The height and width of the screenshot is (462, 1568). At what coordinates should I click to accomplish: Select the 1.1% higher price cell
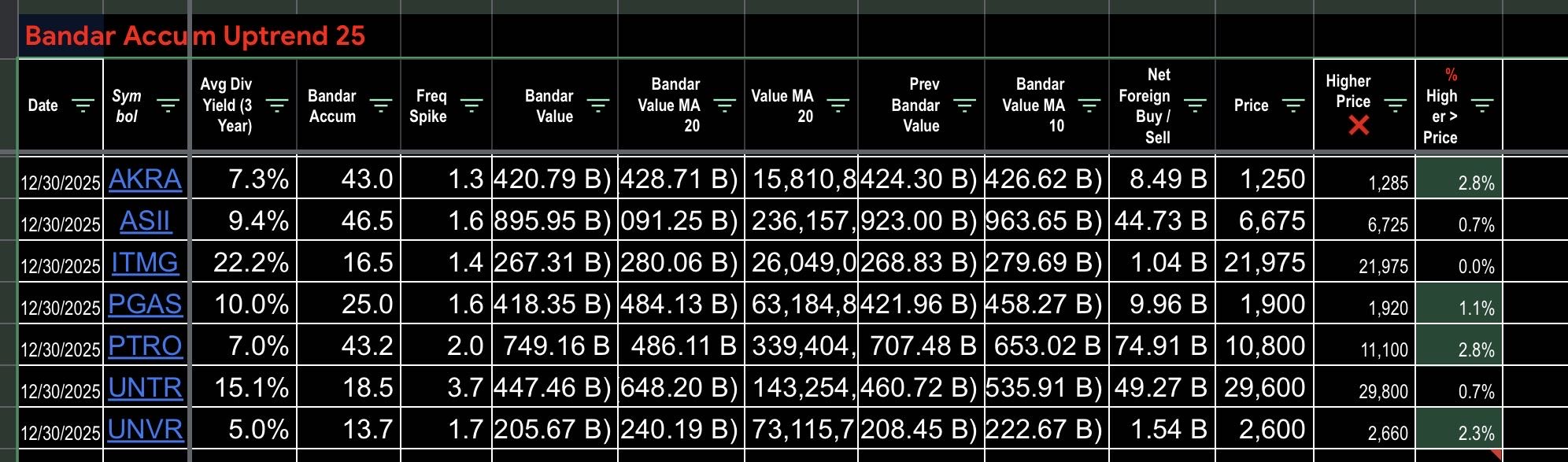coord(1459,304)
